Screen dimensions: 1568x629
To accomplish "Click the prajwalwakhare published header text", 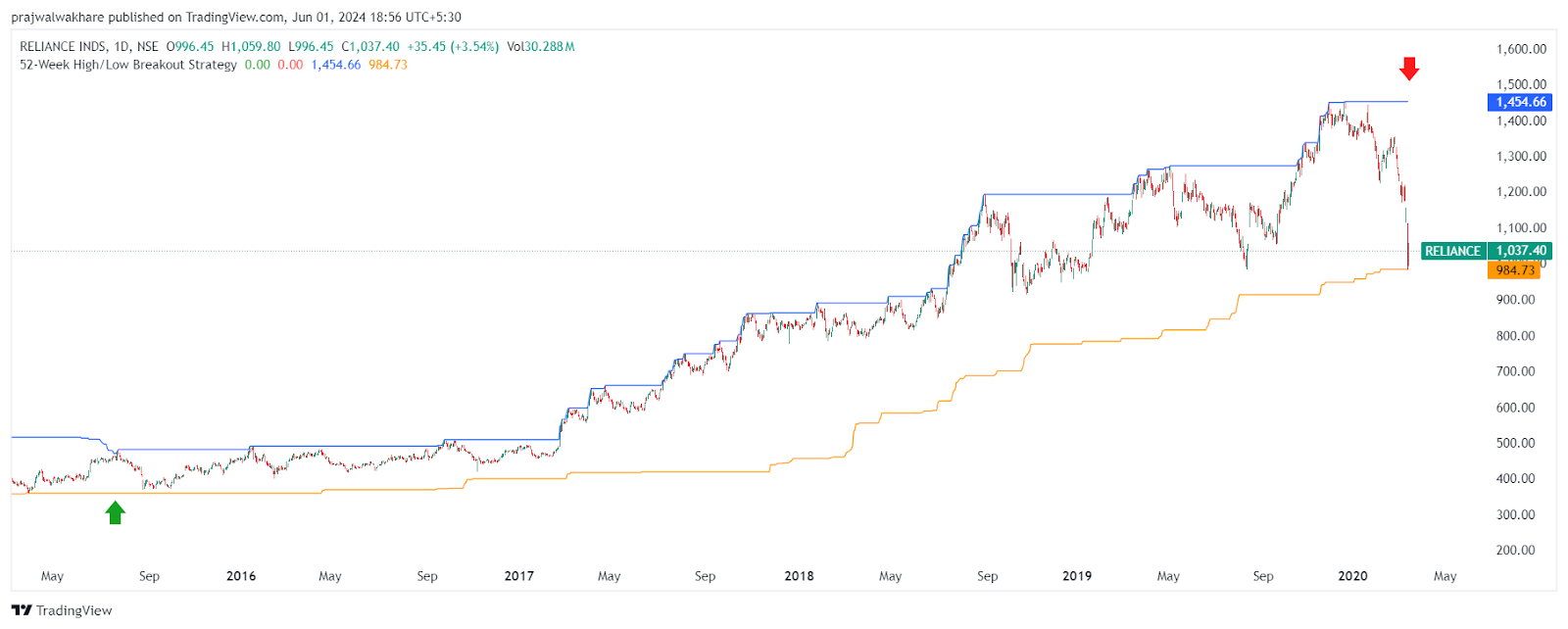I will [x=236, y=17].
